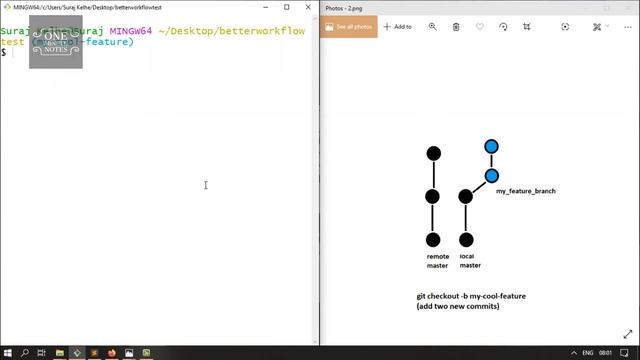Screen dimensions: 640x360
Task: Open the Edit & Create scissors icon
Action: click(597, 27)
